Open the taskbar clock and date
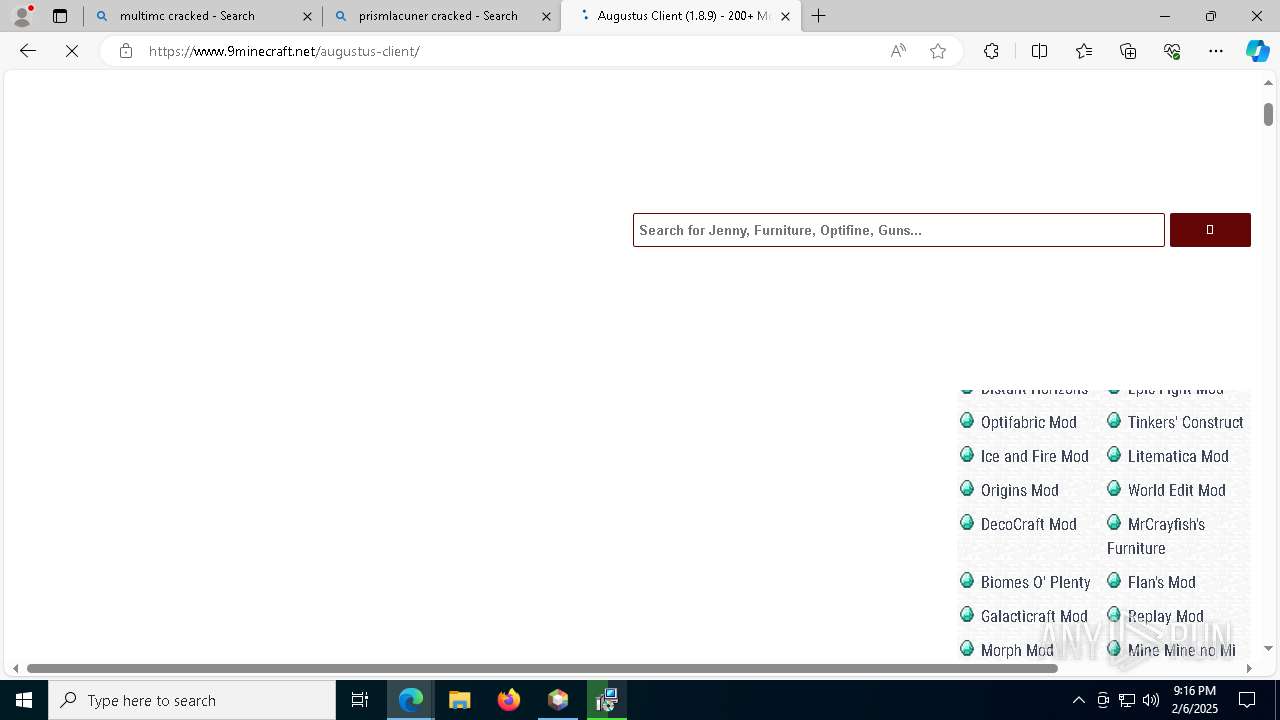Screen dimensions: 1280x720 [x=1194, y=700]
